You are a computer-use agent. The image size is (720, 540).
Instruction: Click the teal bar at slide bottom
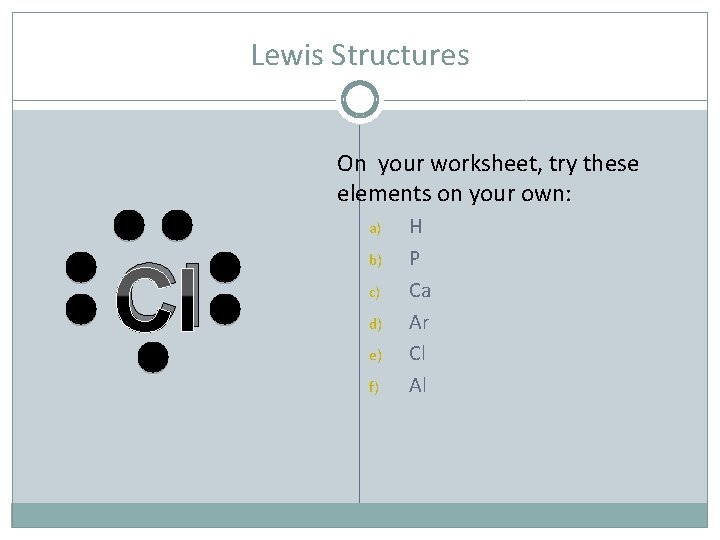pyautogui.click(x=360, y=515)
